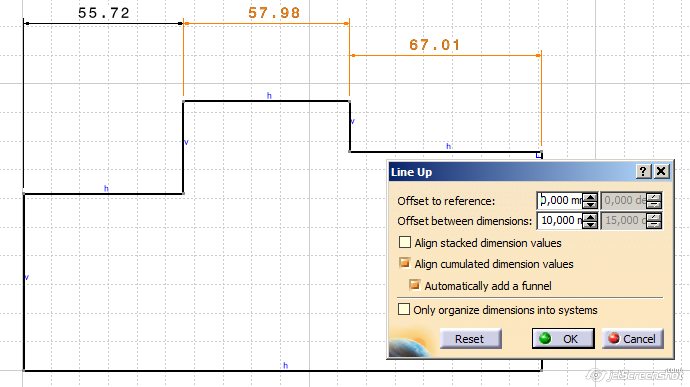Click the help question mark button
Screen dimensions: 690x387
tap(643, 171)
